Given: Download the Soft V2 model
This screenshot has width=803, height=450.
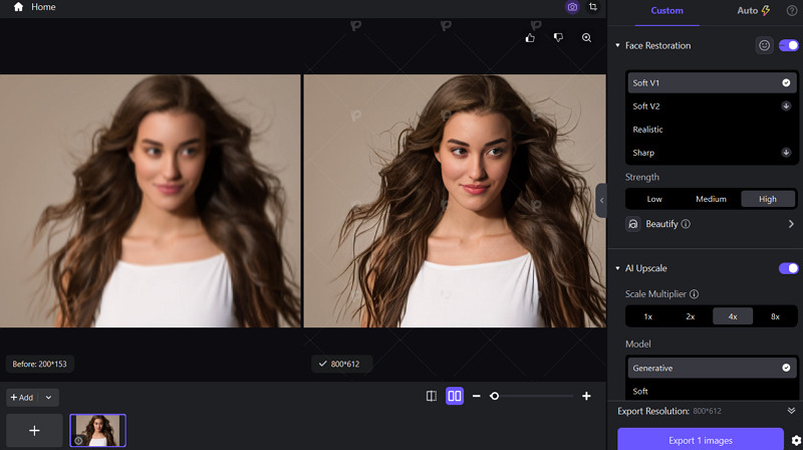Looking at the screenshot, I should pos(786,106).
